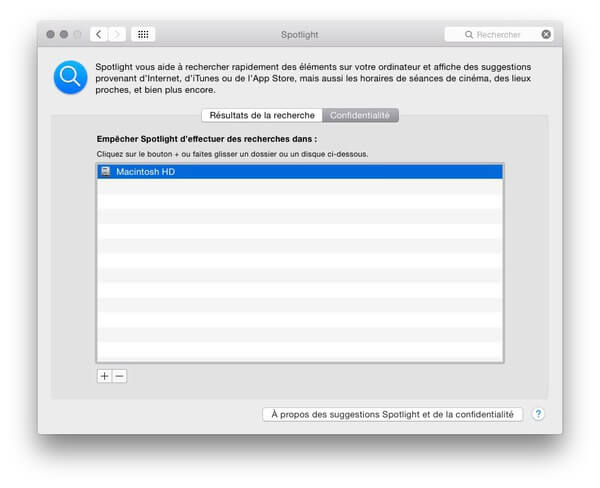Click the blue Spotlight magnifier icon
Viewport: 600px width, 488px height.
(70, 77)
